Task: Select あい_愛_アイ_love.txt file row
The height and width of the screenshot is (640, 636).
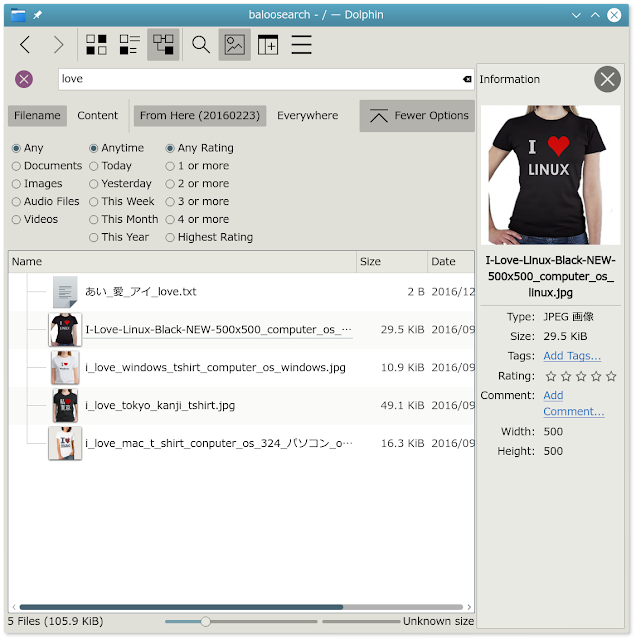Action: click(x=242, y=291)
